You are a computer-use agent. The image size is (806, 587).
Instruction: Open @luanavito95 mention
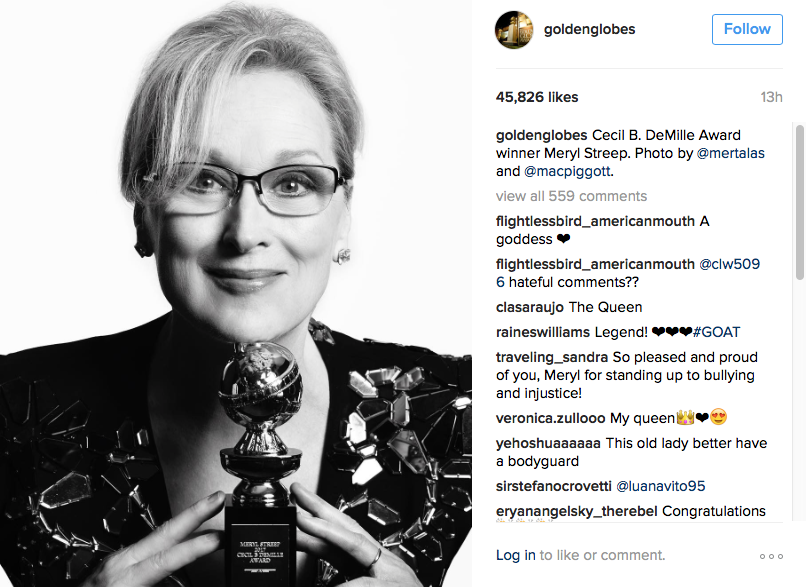click(661, 486)
